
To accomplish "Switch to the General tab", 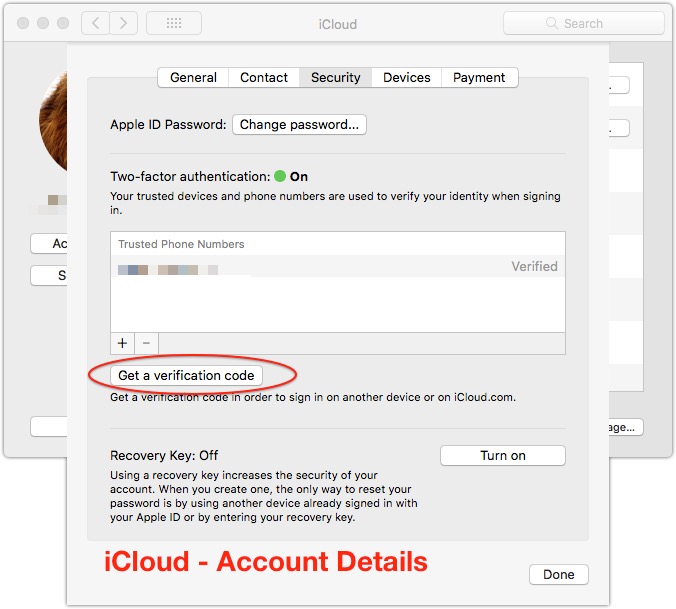I will (x=193, y=78).
